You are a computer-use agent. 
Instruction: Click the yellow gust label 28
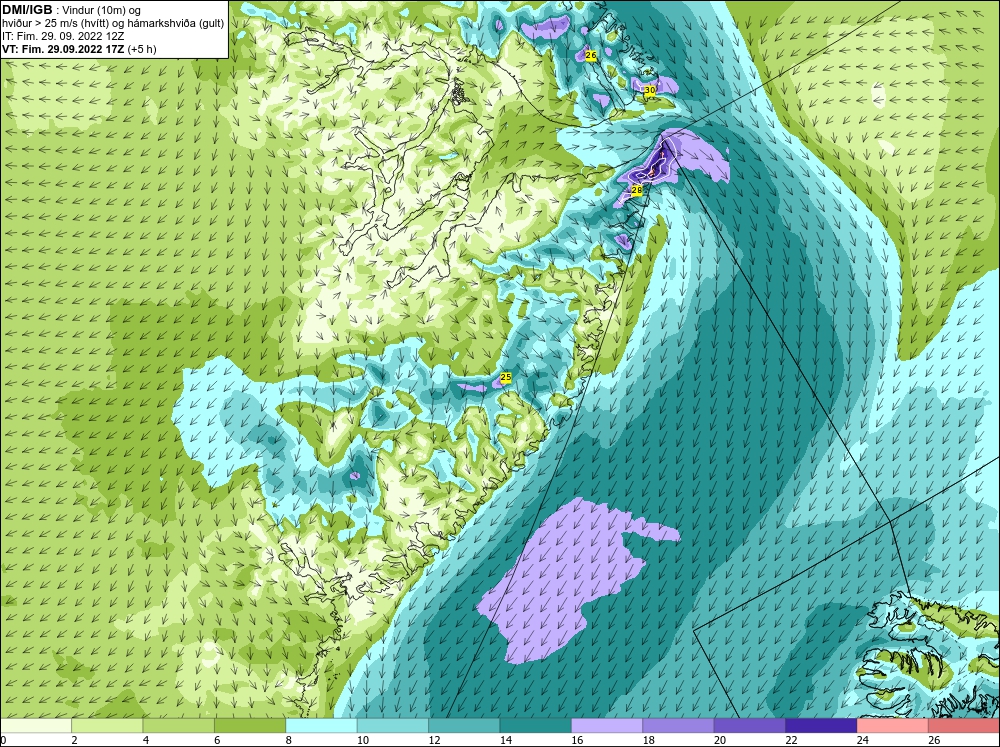coord(636,190)
